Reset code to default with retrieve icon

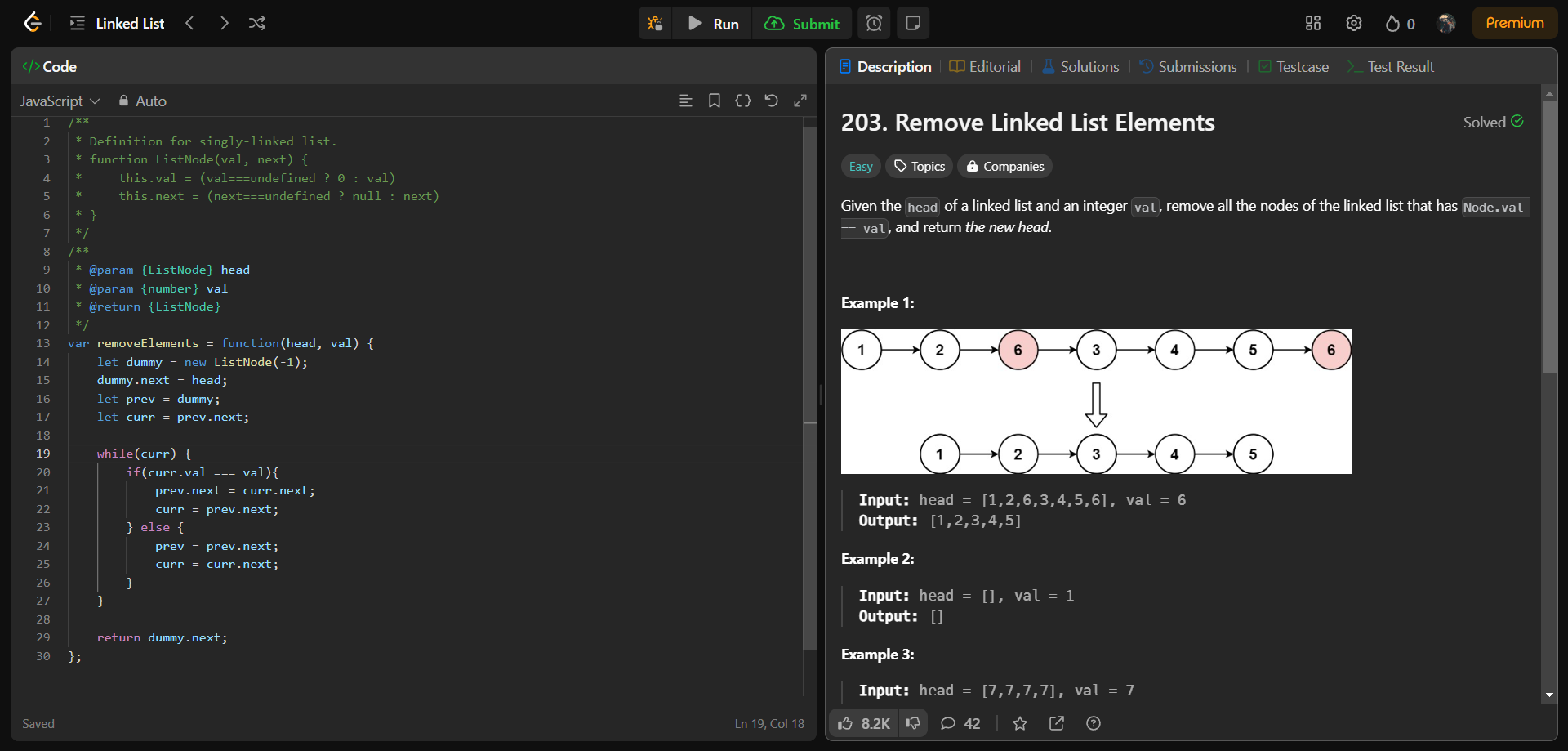click(772, 101)
